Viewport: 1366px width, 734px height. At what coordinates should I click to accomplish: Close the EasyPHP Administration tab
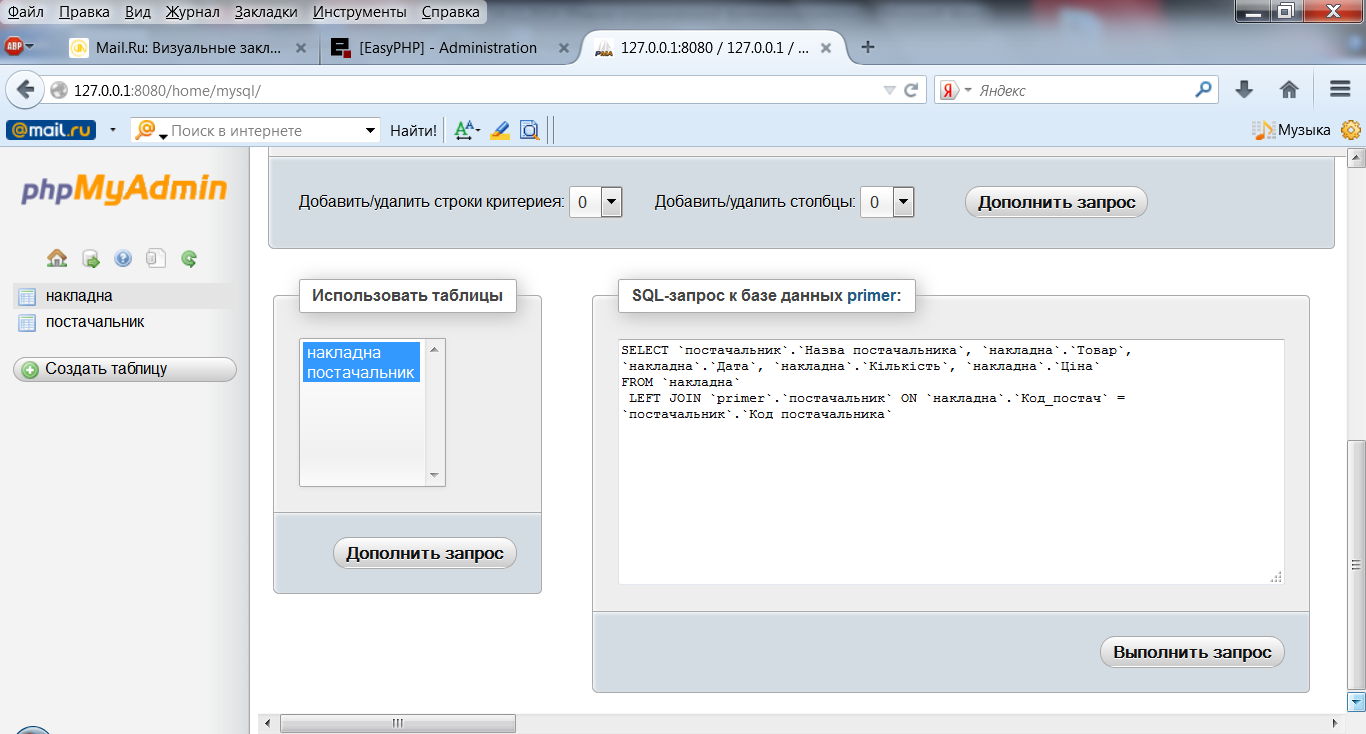[564, 48]
